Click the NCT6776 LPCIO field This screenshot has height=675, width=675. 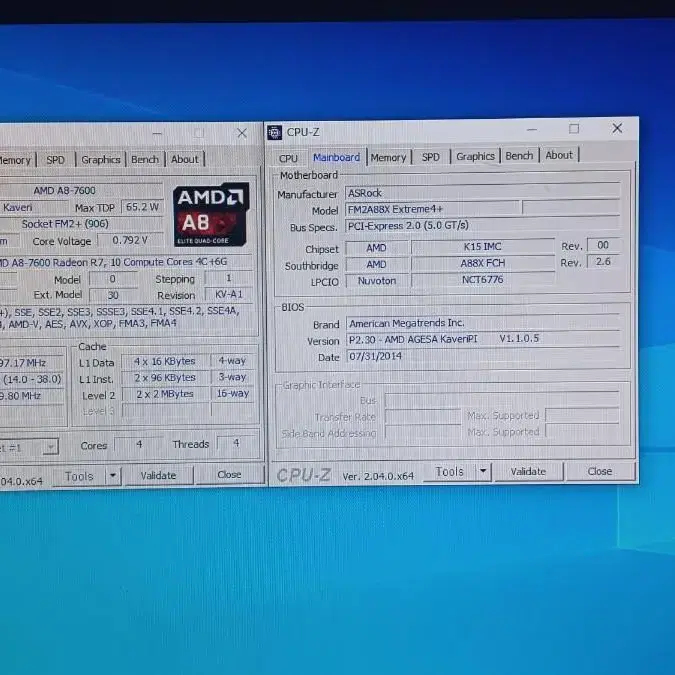pyautogui.click(x=483, y=280)
